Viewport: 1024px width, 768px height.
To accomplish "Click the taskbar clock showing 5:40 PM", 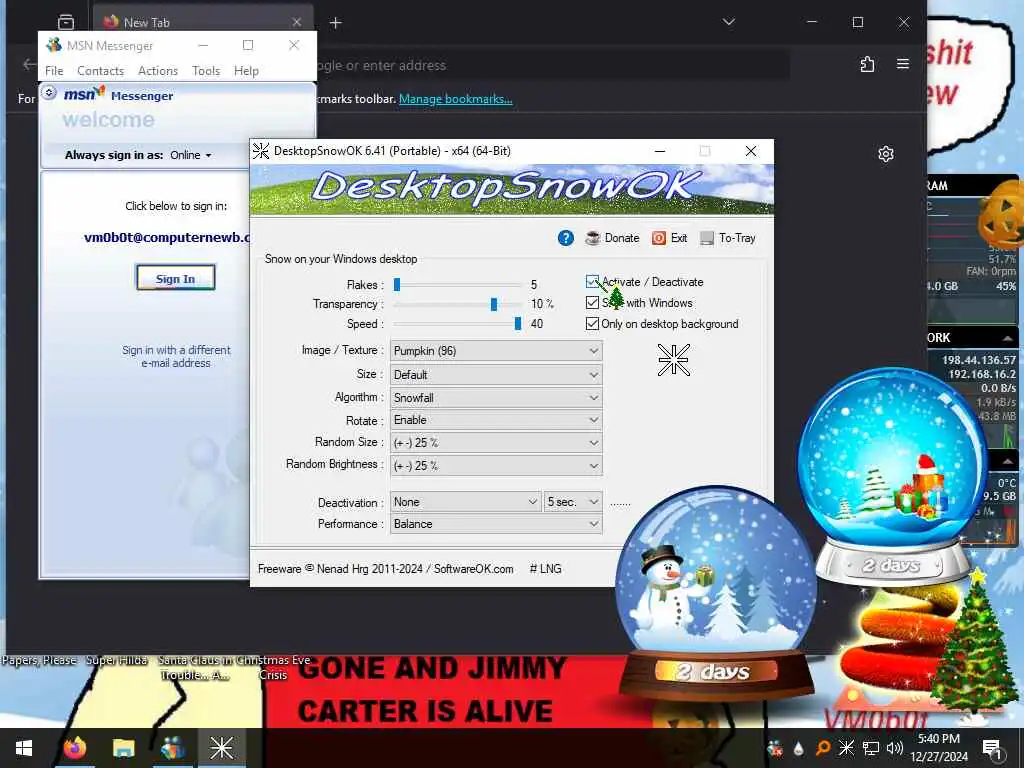I will coord(938,748).
